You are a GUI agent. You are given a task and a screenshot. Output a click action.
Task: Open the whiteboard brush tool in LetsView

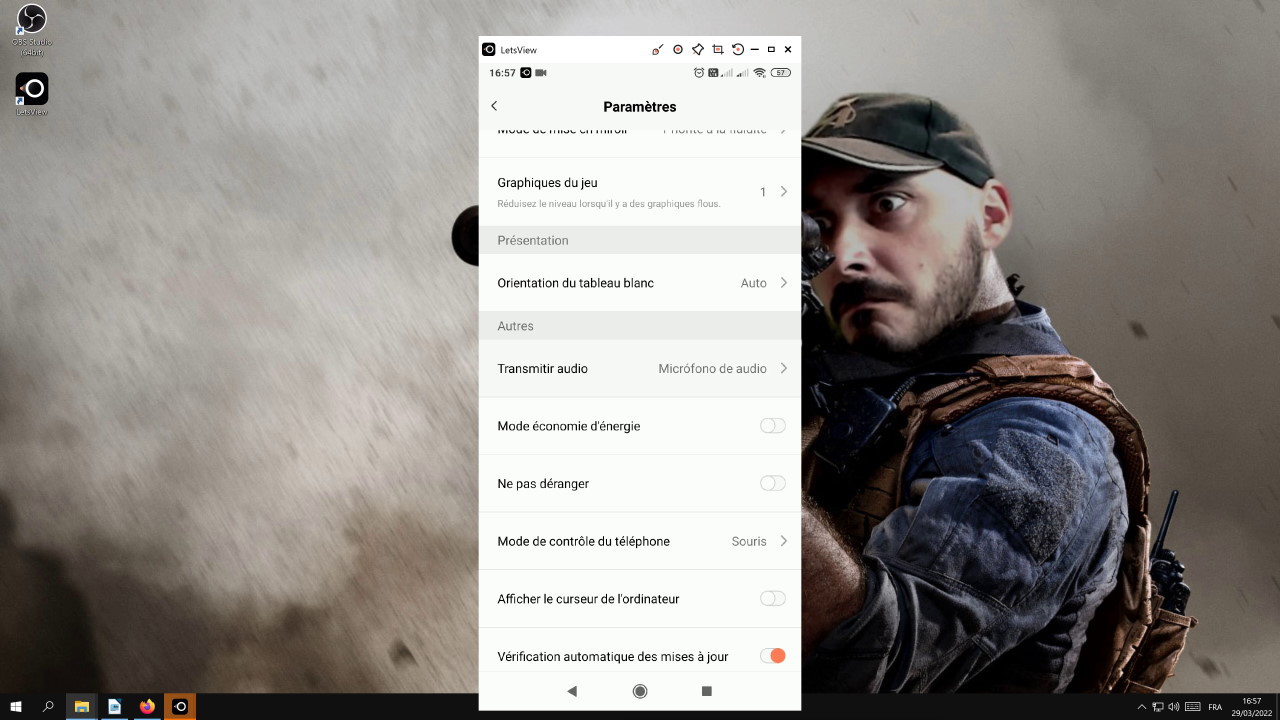tap(657, 50)
